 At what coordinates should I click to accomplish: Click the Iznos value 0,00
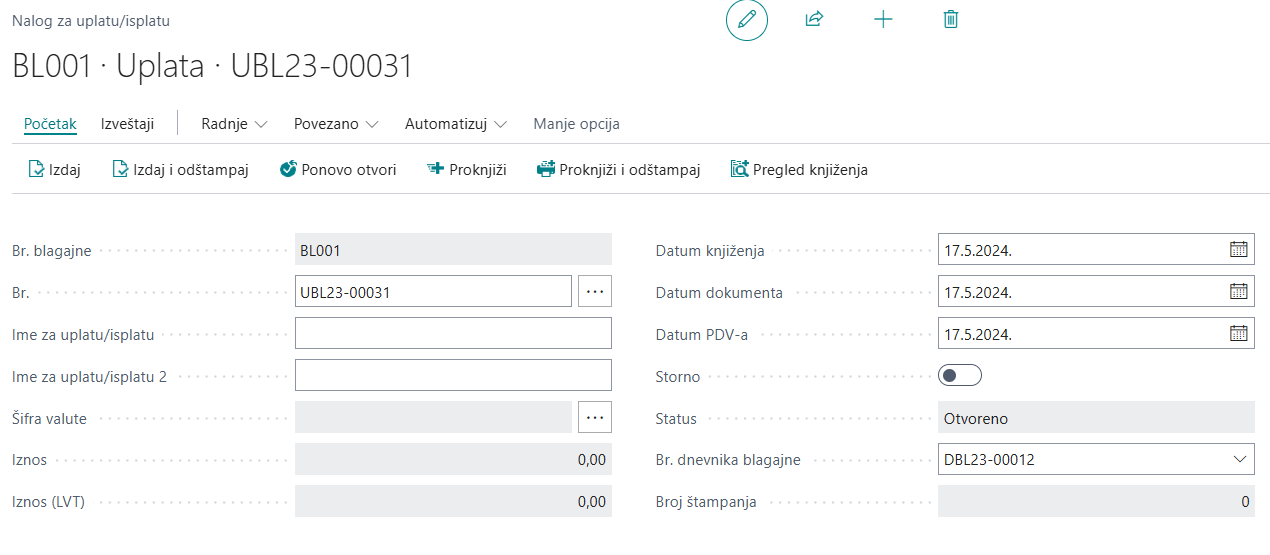(x=453, y=459)
